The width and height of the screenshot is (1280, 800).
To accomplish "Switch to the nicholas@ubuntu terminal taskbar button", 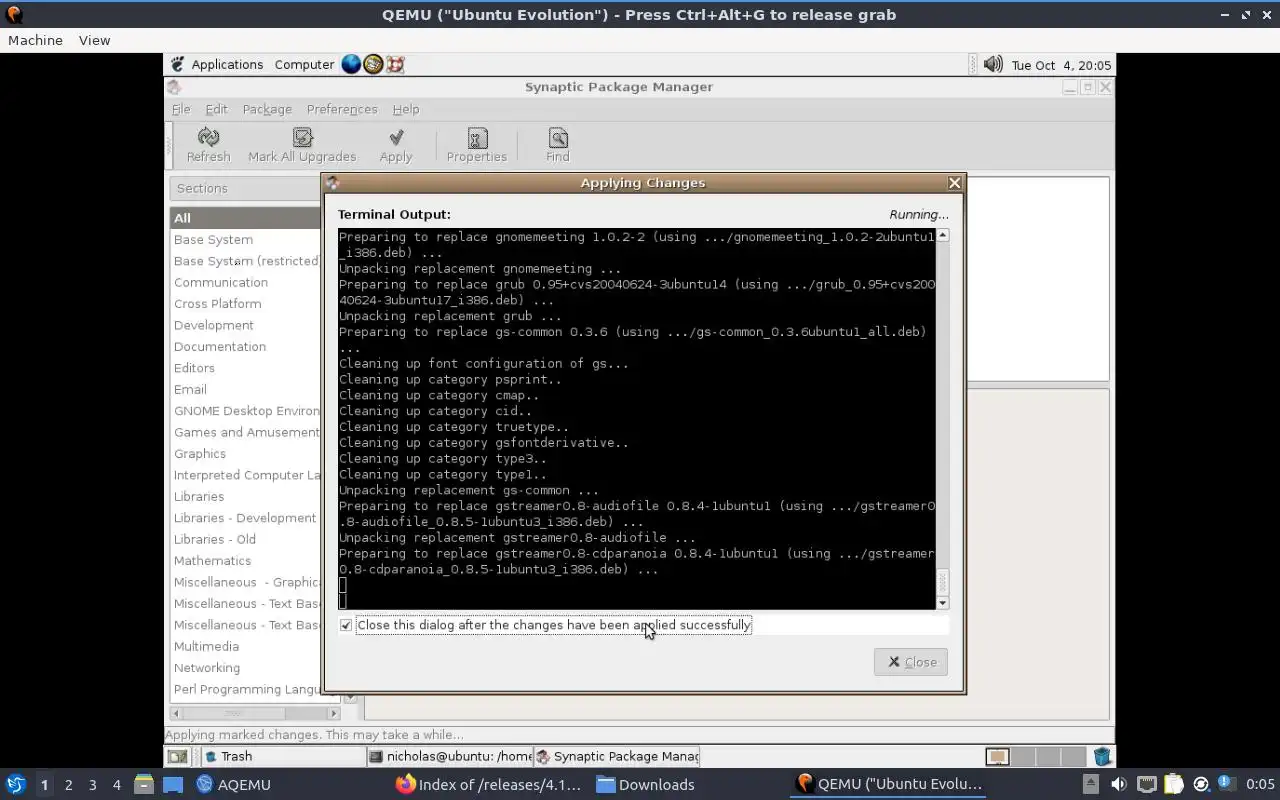I will coord(449,757).
